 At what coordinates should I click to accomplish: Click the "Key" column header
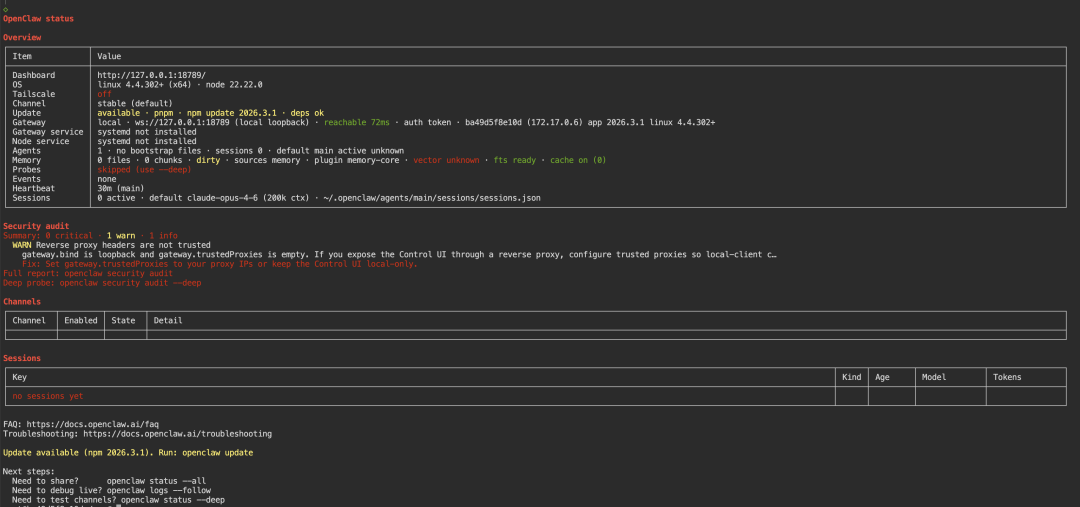(19, 377)
